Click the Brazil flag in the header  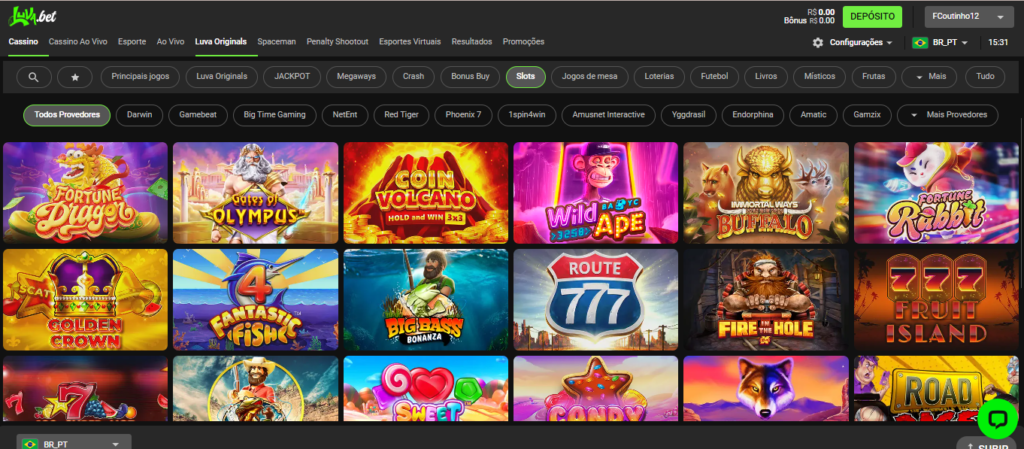[920, 43]
